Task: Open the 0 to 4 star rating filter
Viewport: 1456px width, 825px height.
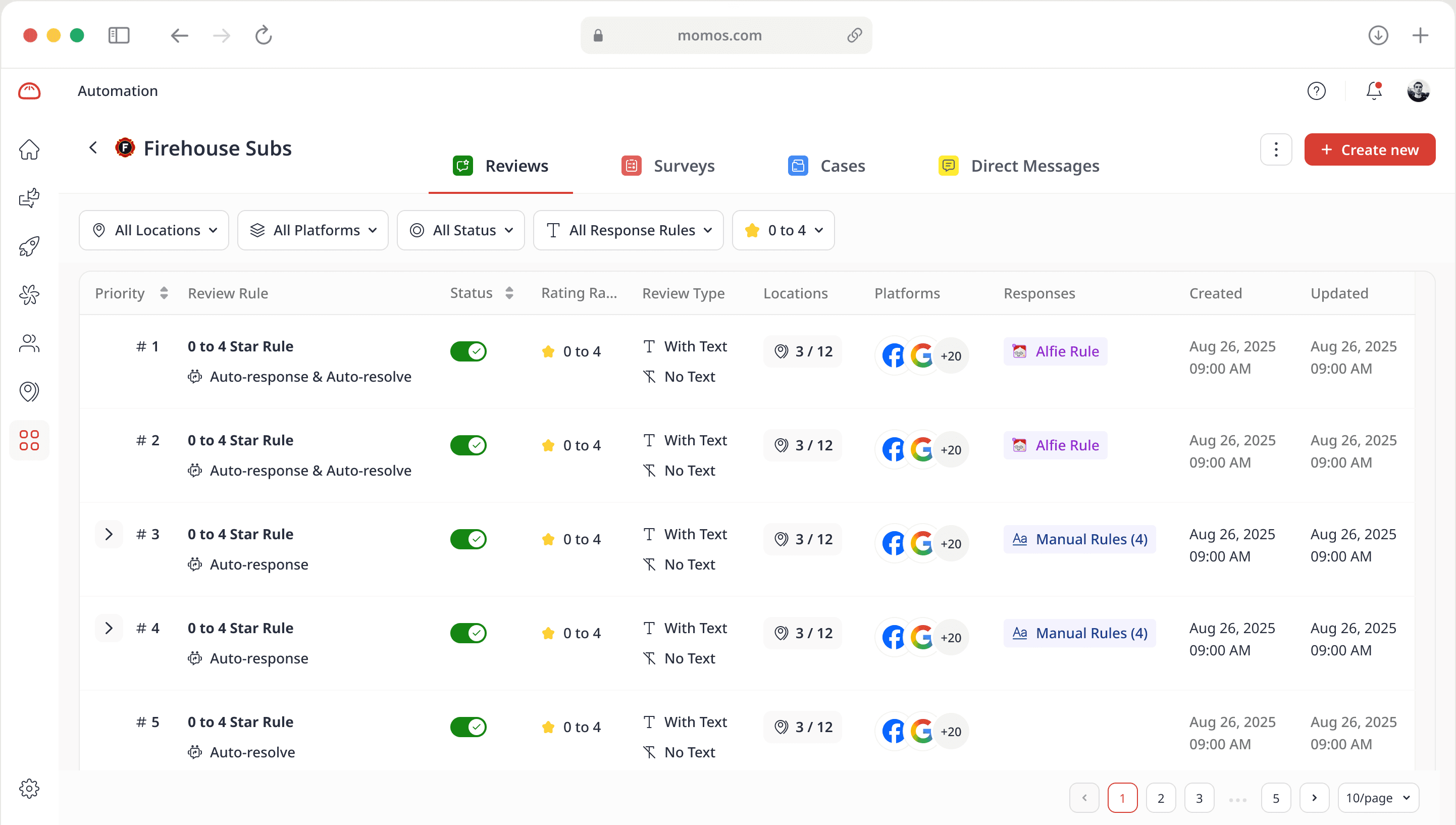Action: 783,230
